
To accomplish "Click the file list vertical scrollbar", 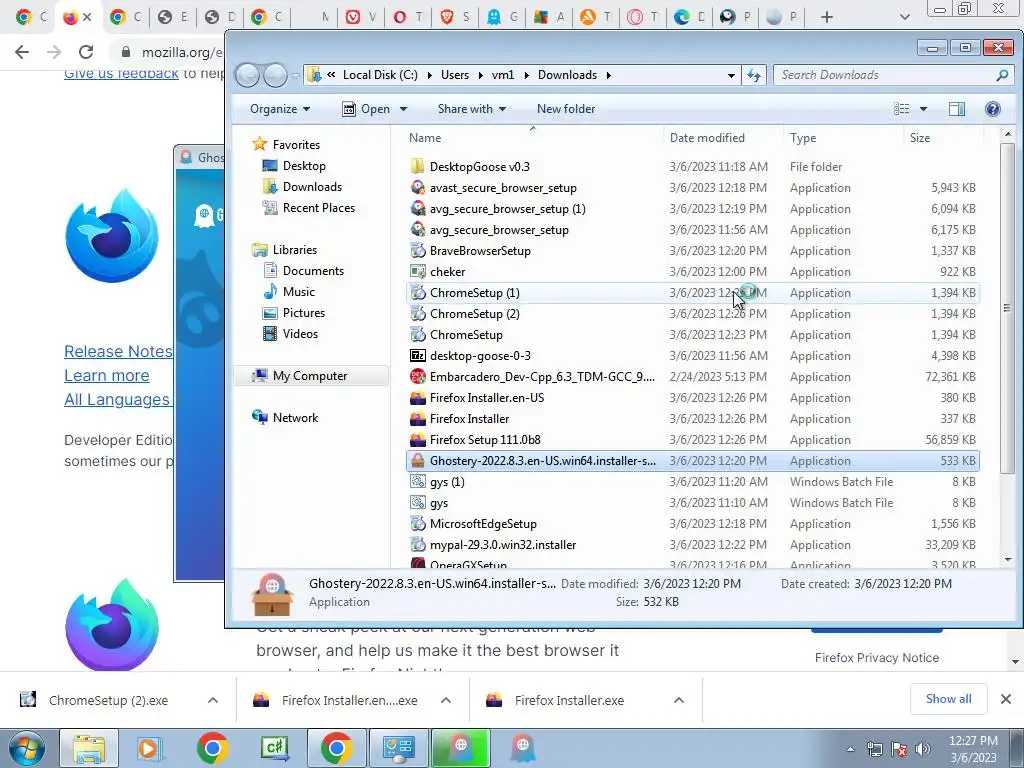I will 1007,308.
